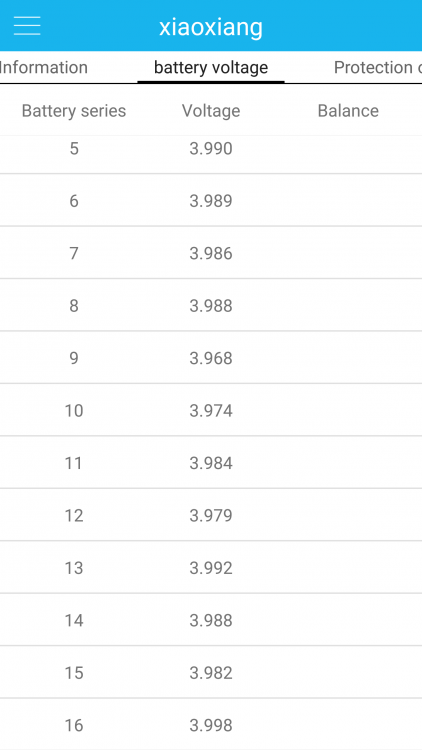Tap the 3.982 voltage for cell 15
The width and height of the screenshot is (422, 750).
tap(211, 673)
